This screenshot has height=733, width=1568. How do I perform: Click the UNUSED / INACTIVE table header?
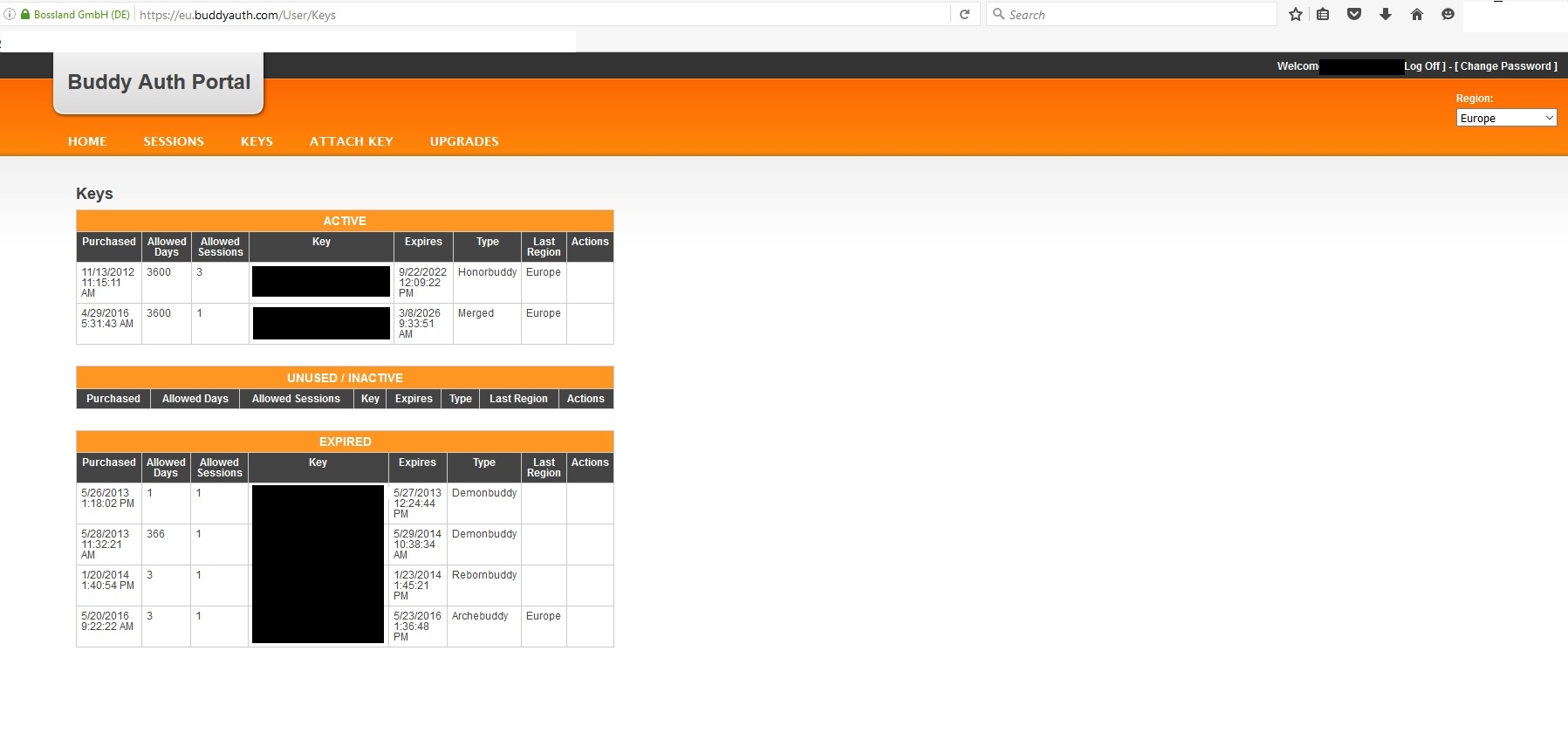(x=345, y=378)
